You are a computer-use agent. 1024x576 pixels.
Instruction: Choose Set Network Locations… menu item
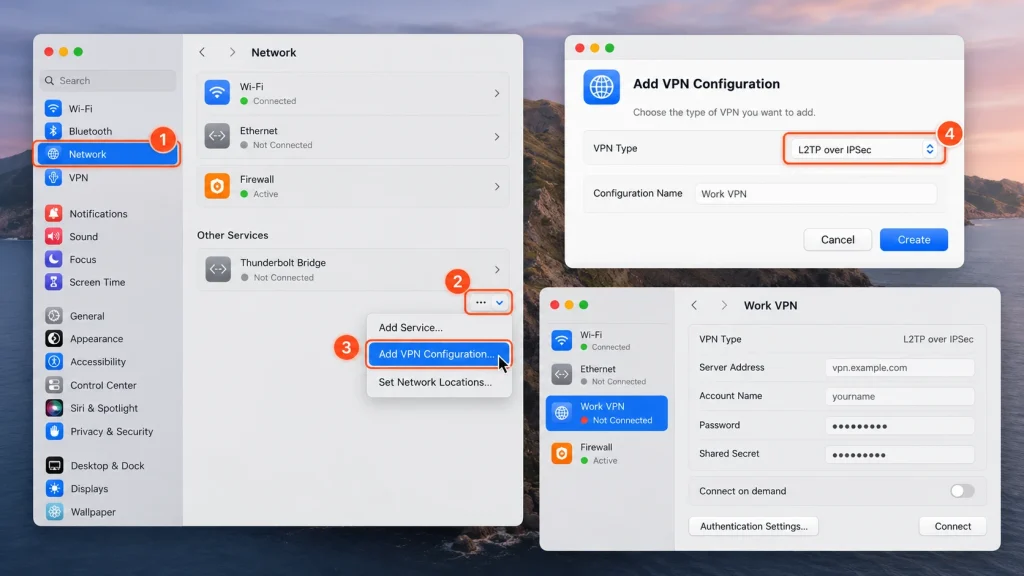point(439,382)
